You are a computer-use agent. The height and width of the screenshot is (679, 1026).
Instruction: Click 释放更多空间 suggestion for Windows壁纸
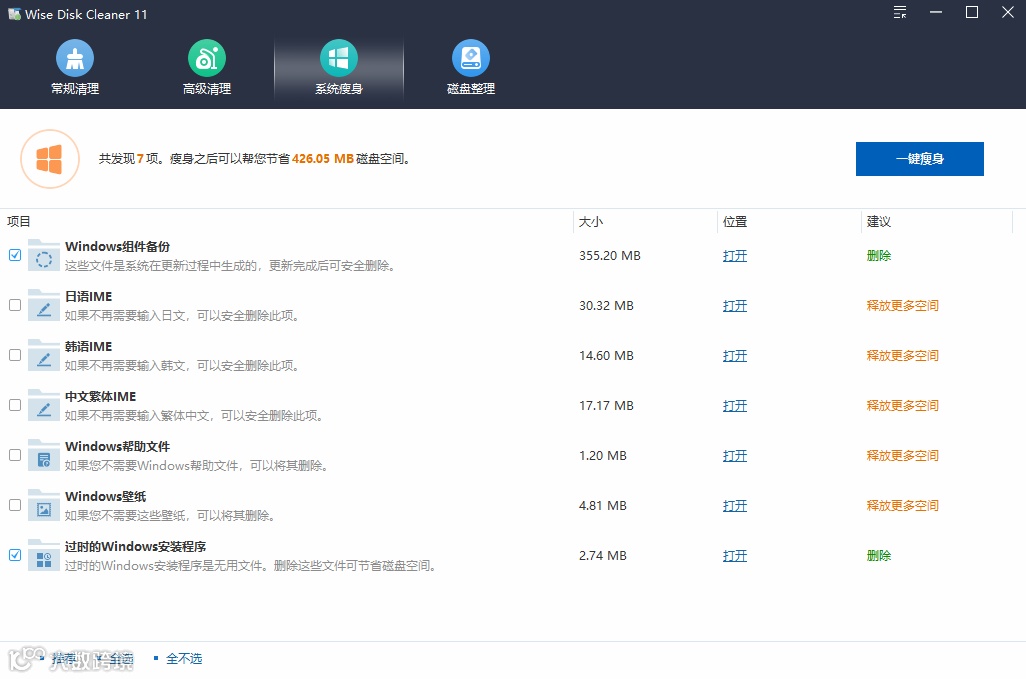click(902, 506)
